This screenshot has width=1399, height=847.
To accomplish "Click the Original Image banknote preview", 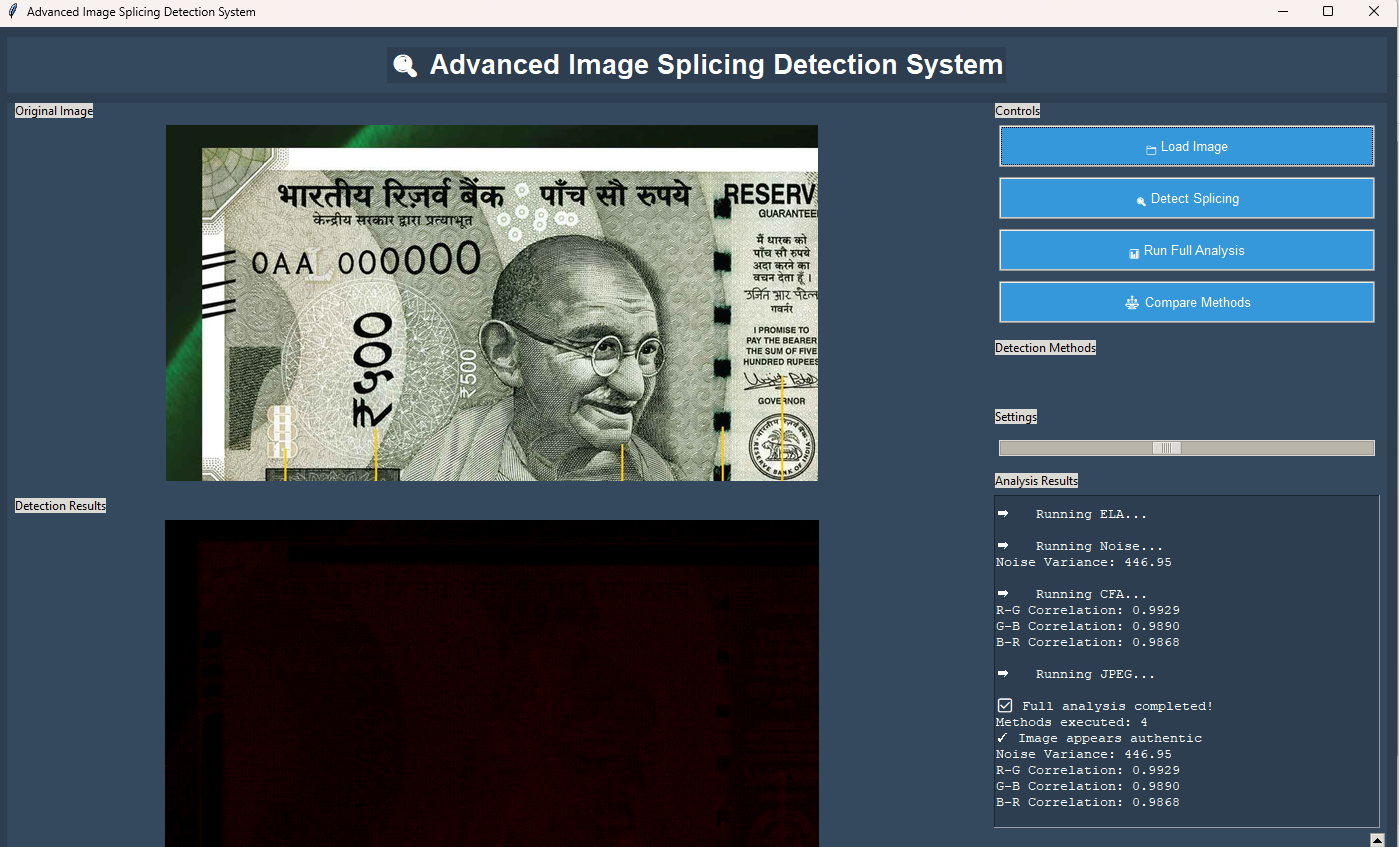I will [x=491, y=303].
